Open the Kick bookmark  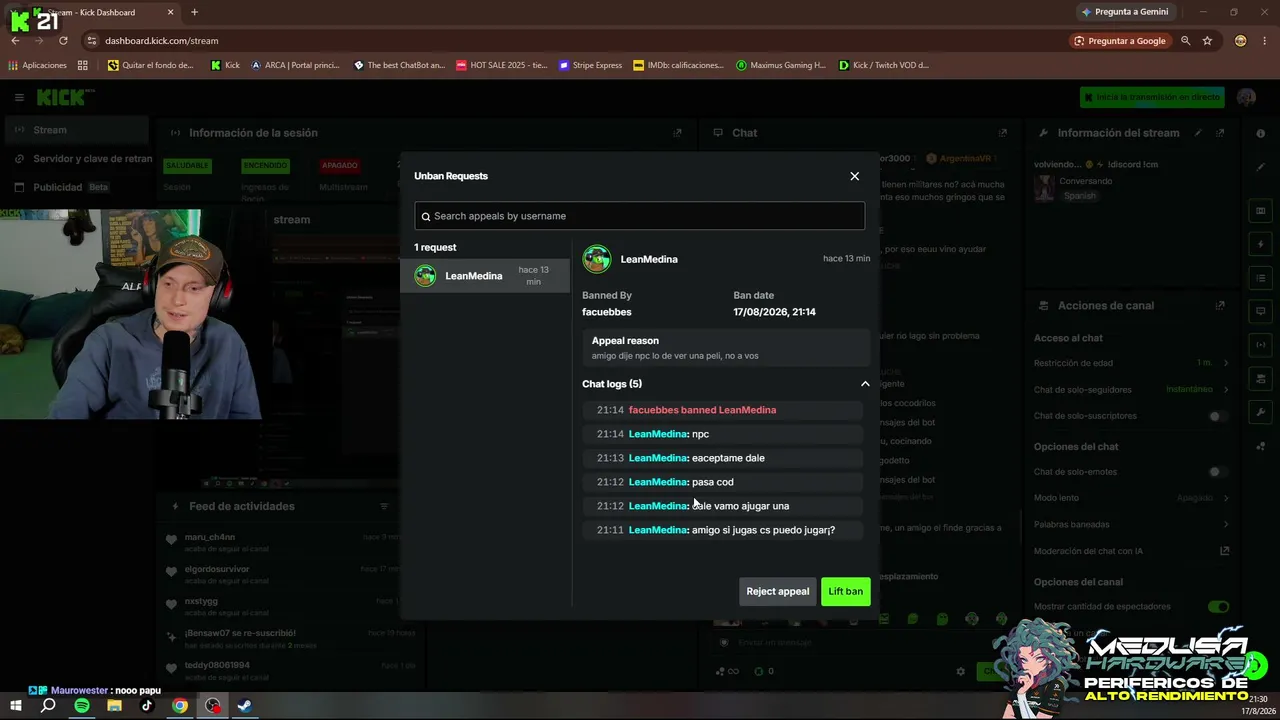225,65
